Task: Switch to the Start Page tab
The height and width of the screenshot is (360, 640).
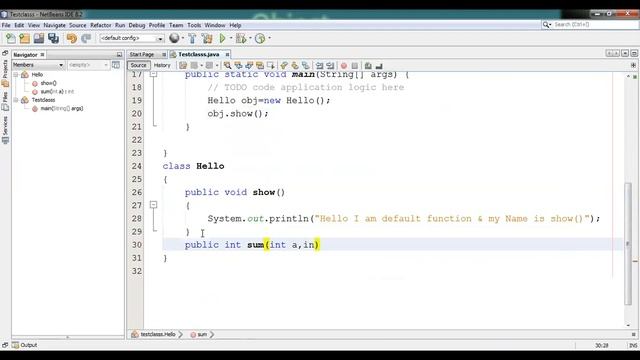Action: pos(142,54)
